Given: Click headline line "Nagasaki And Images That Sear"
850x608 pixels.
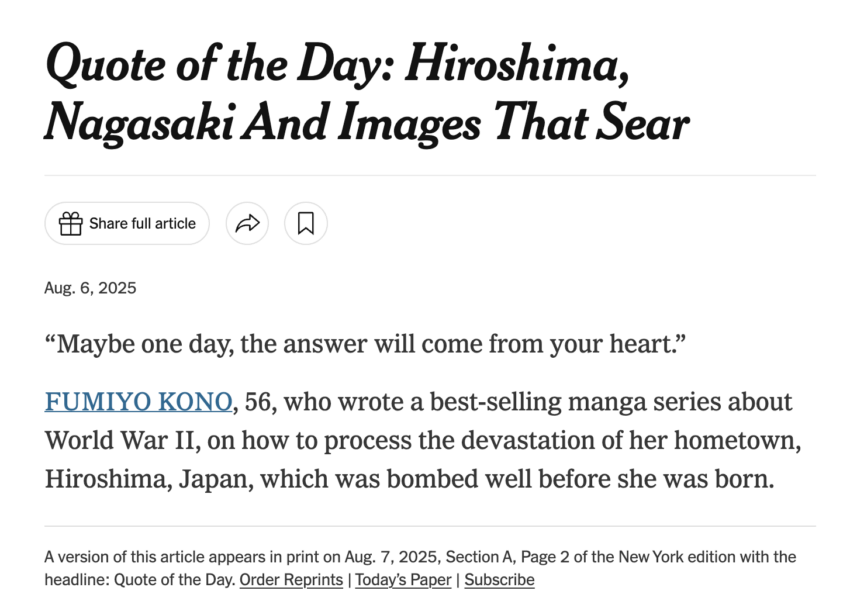Looking at the screenshot, I should [366, 123].
